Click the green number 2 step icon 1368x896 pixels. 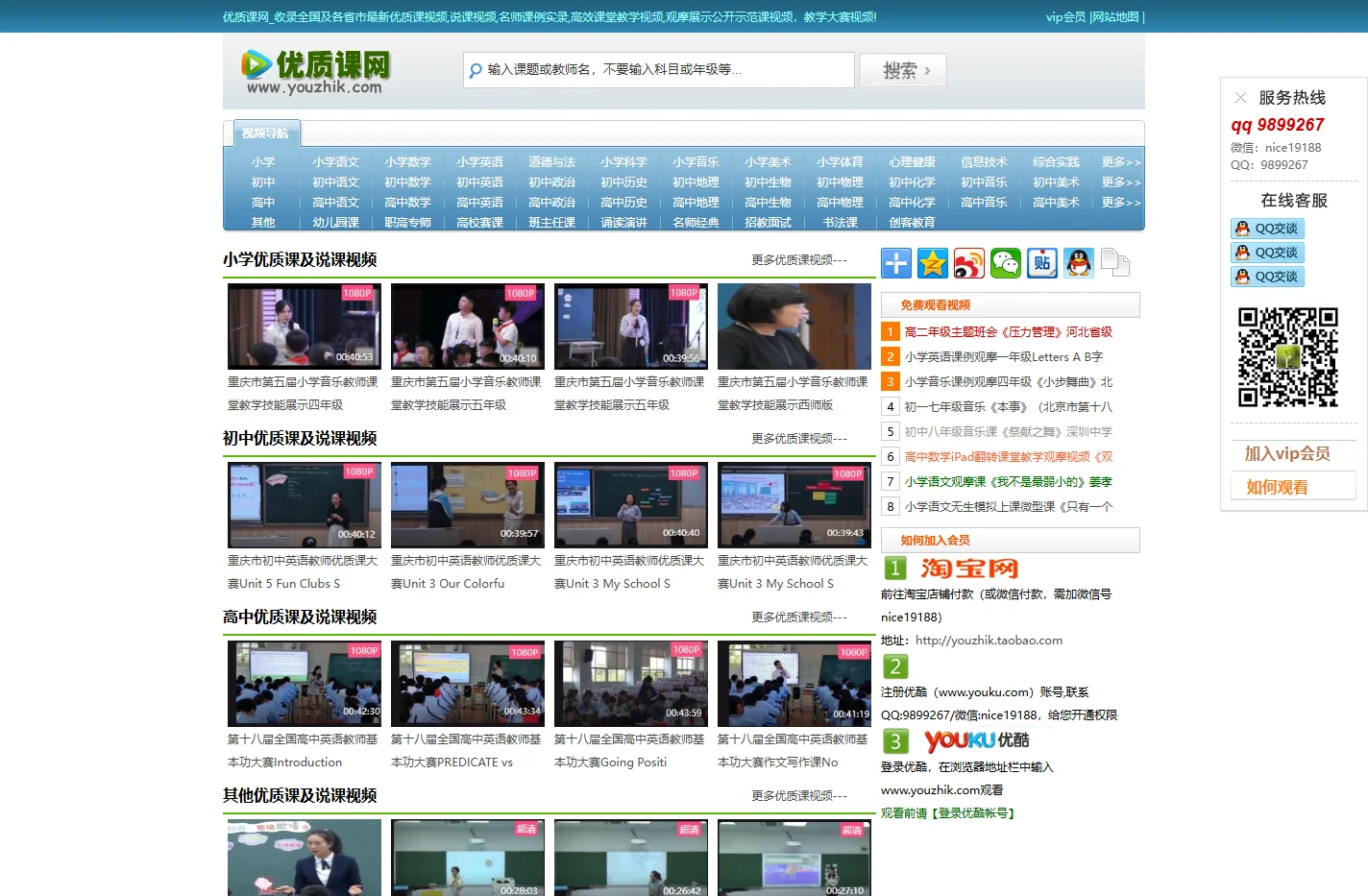point(895,666)
